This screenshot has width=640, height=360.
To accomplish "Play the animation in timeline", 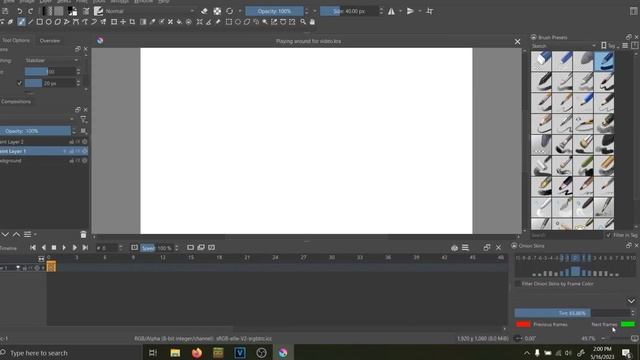I will (x=64, y=247).
